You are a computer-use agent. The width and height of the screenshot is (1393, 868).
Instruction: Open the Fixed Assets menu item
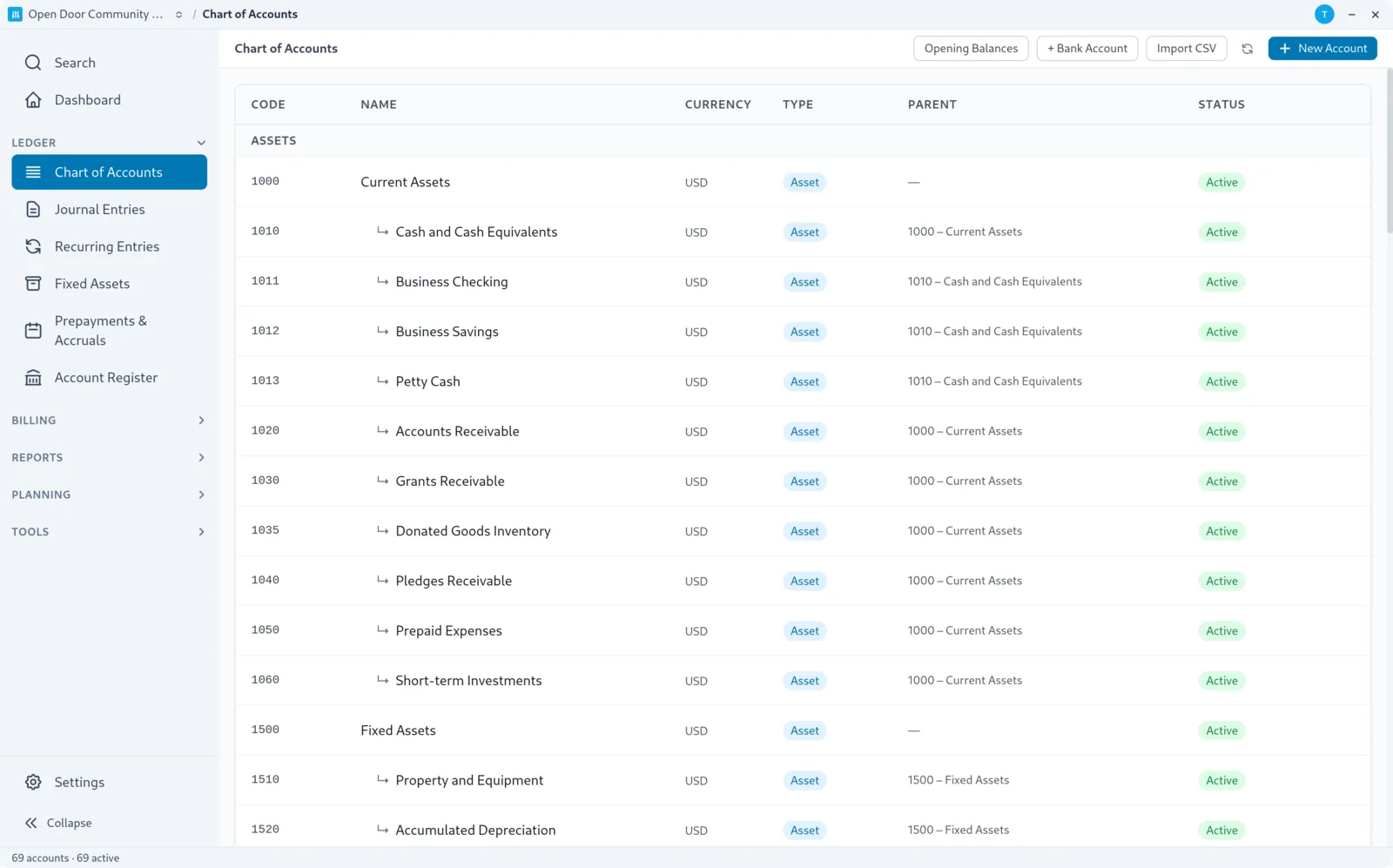coord(109,284)
